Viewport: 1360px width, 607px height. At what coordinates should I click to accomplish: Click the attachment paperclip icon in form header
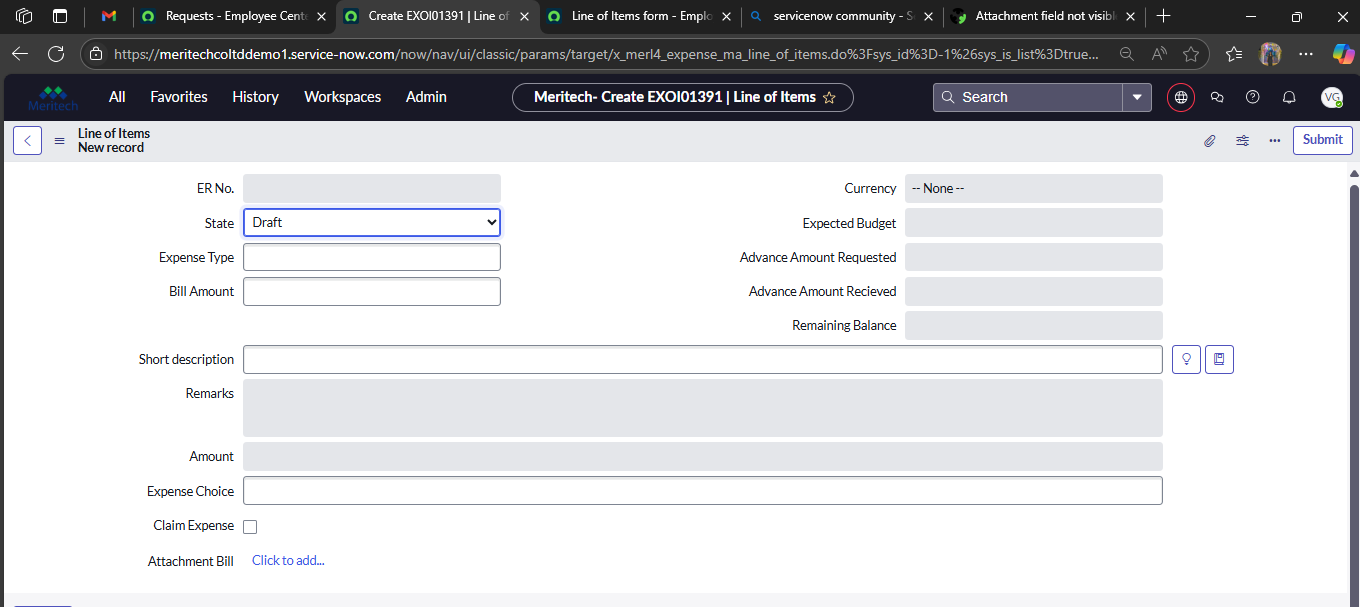(x=1209, y=141)
